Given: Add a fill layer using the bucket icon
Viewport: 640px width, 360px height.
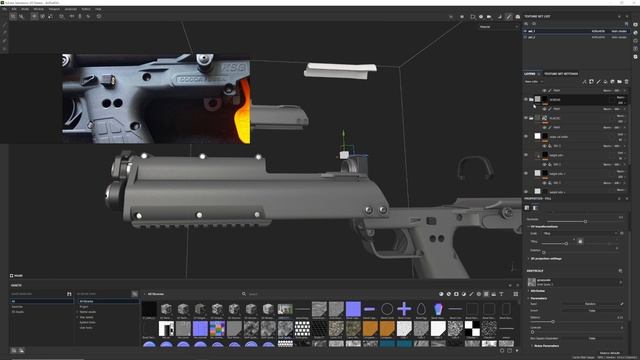Looking at the screenshot, I should coord(605,82).
